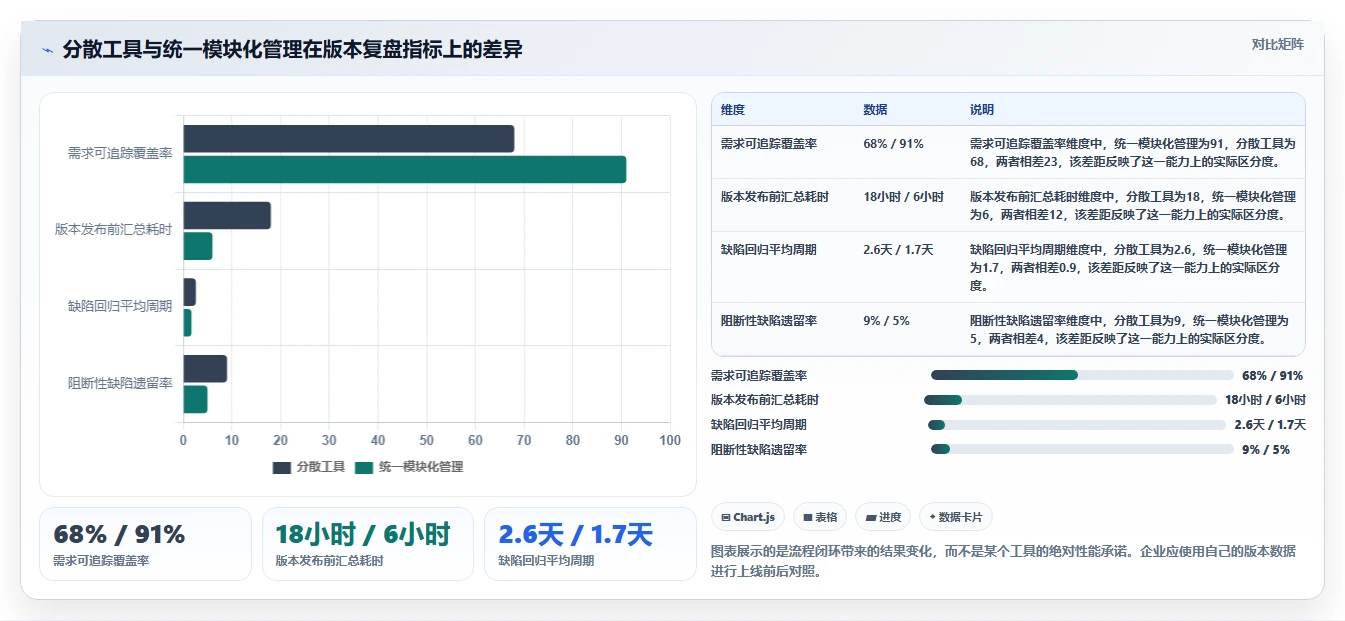
Task: Click 9% / 5% value beside the progress bar
Action: 1266,450
